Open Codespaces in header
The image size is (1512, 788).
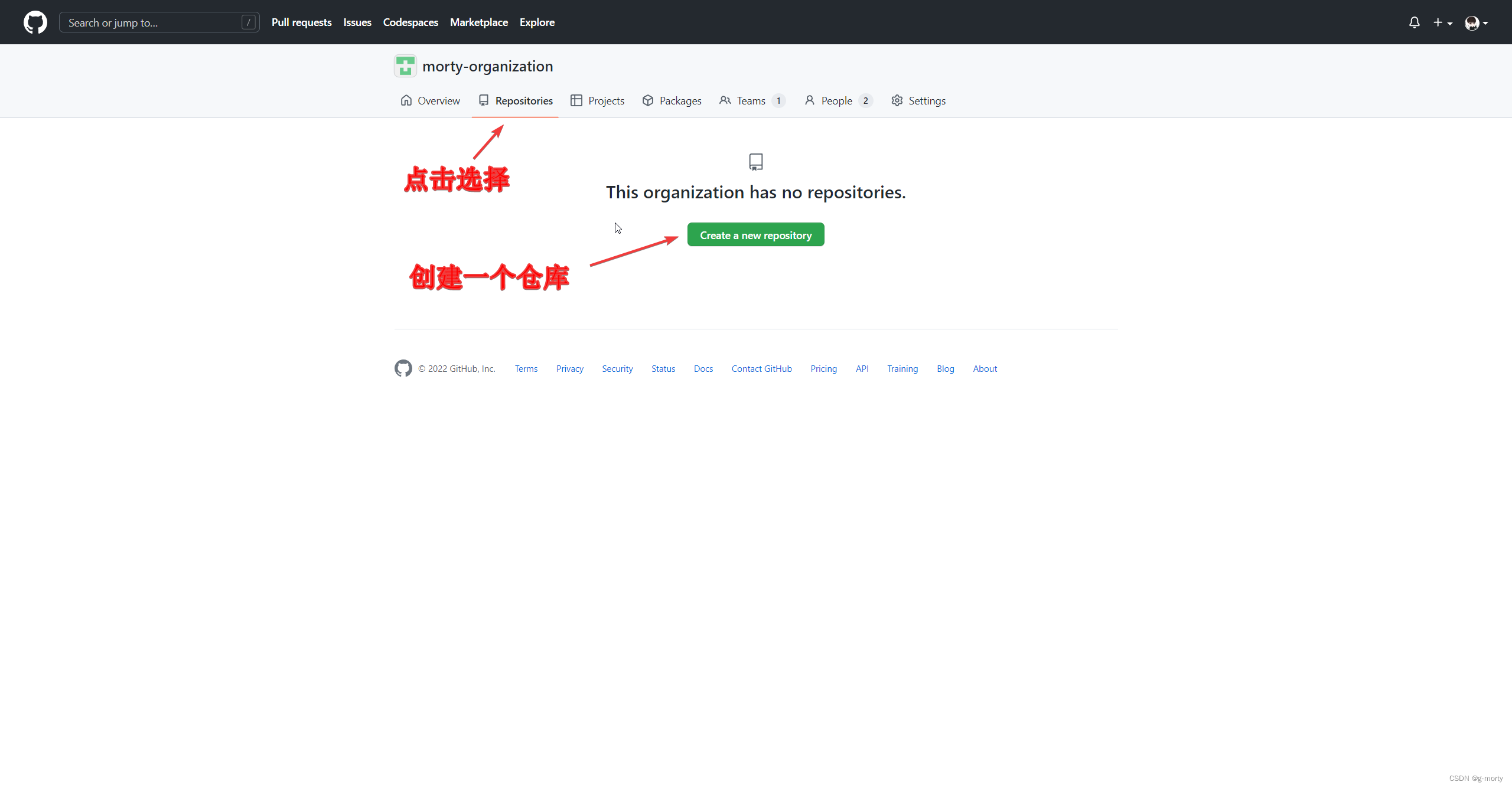[x=410, y=22]
